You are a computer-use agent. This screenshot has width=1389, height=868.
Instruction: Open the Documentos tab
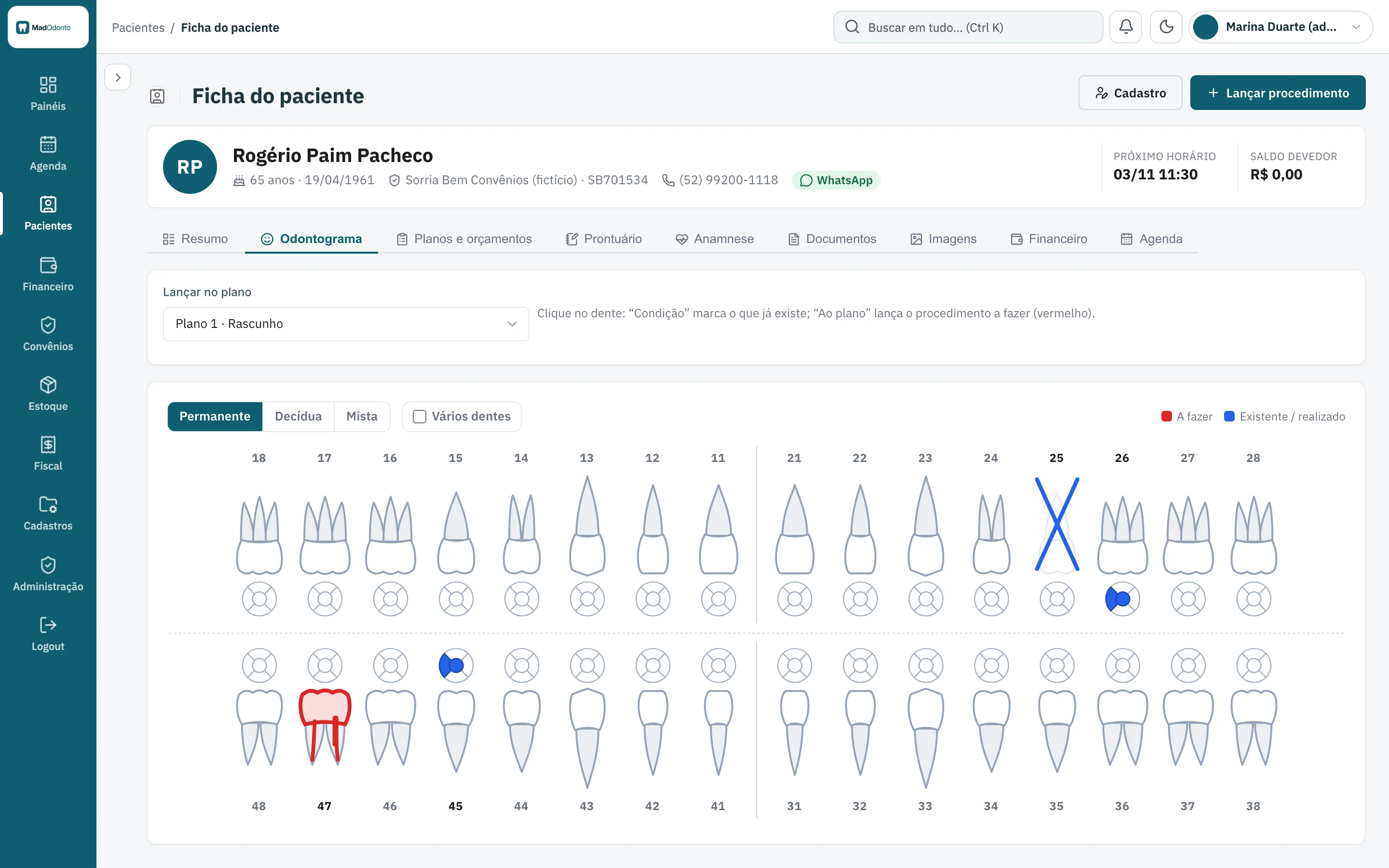click(x=832, y=239)
